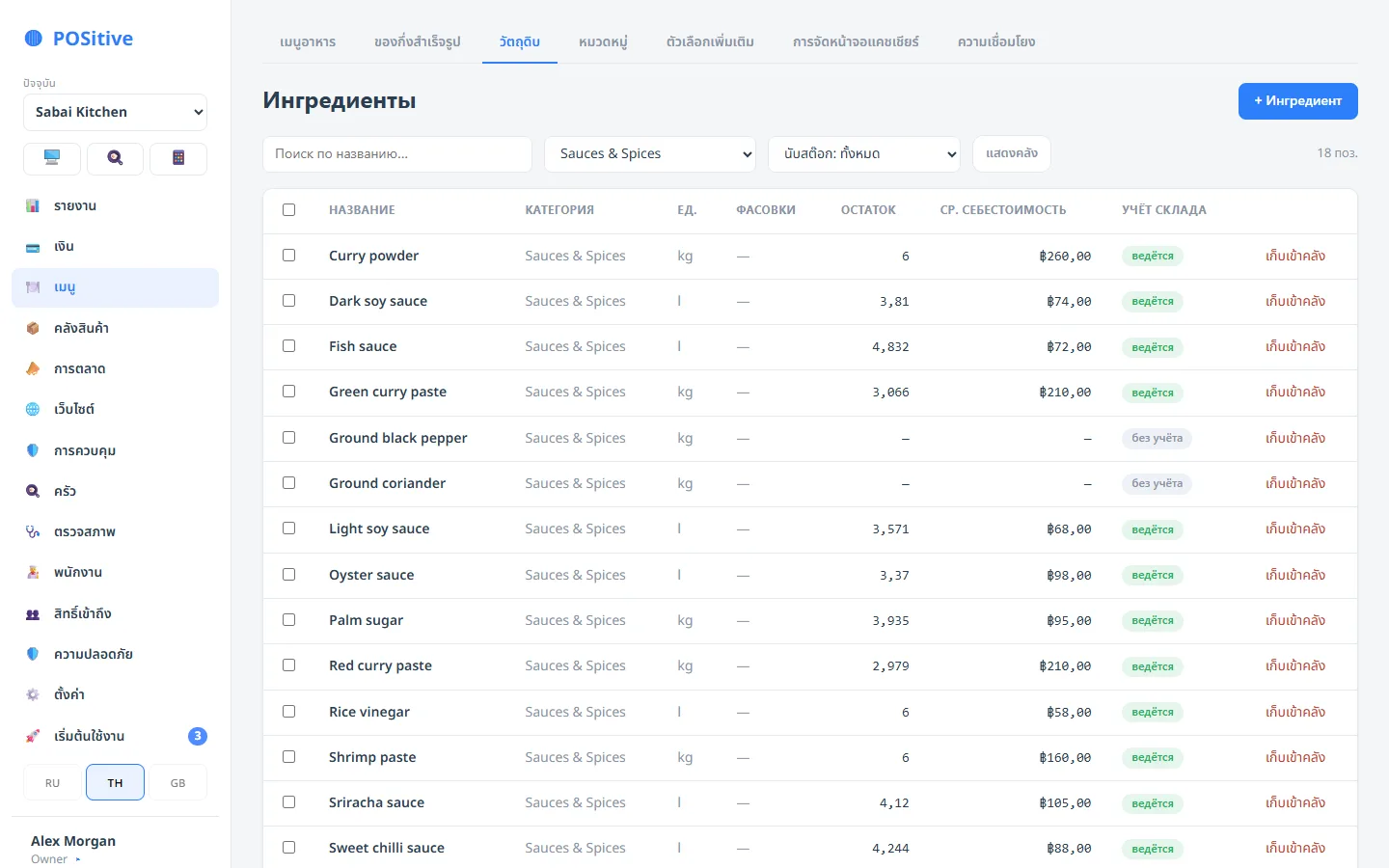The image size is (1389, 868).
Task: Click the monitor icon button under Sabai Kitchen
Action: [x=52, y=158]
